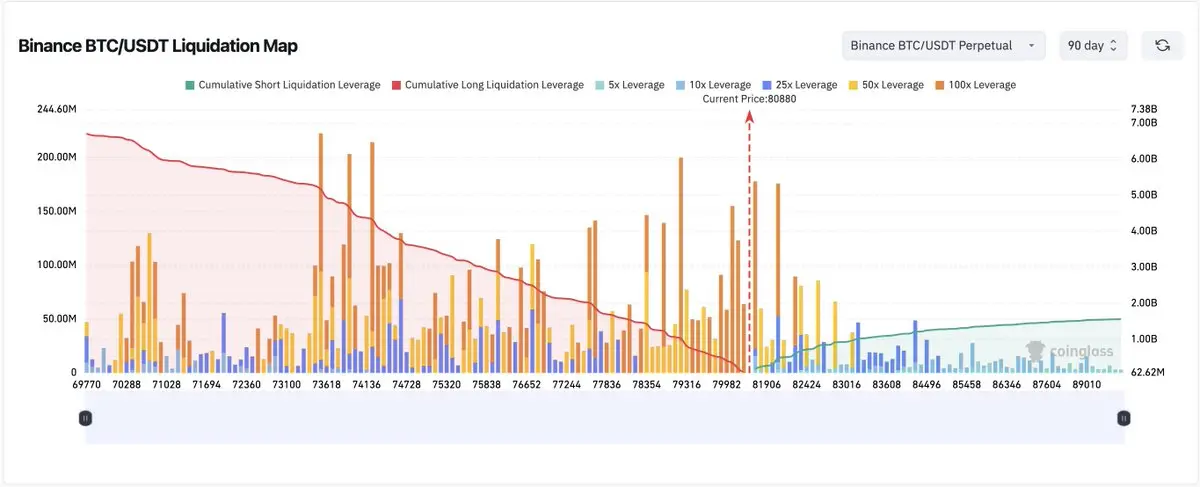1200x487 pixels.
Task: Click x-axis label 76652
Action: (526, 384)
